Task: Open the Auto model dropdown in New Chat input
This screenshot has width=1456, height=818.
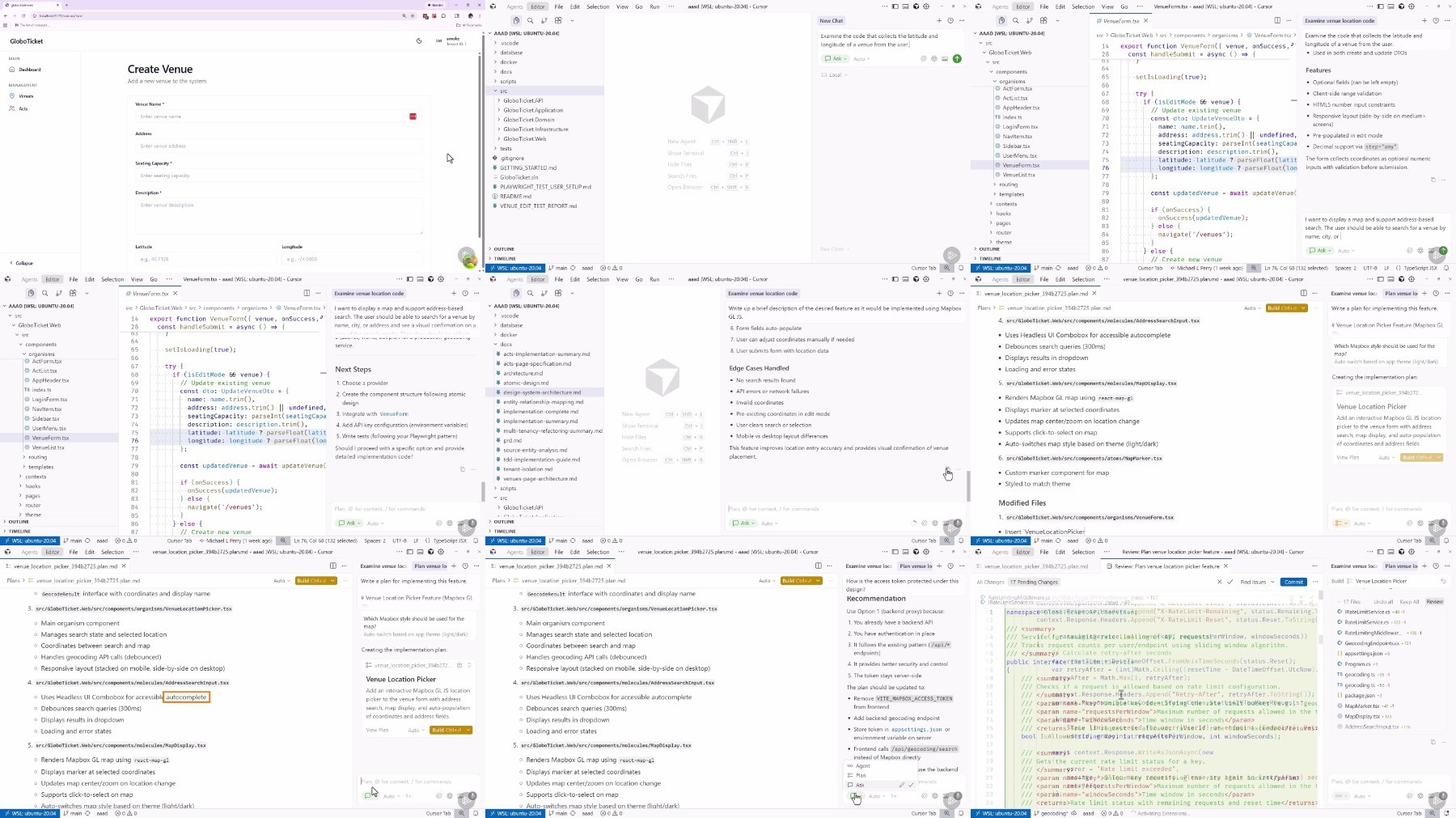Action: click(x=861, y=58)
